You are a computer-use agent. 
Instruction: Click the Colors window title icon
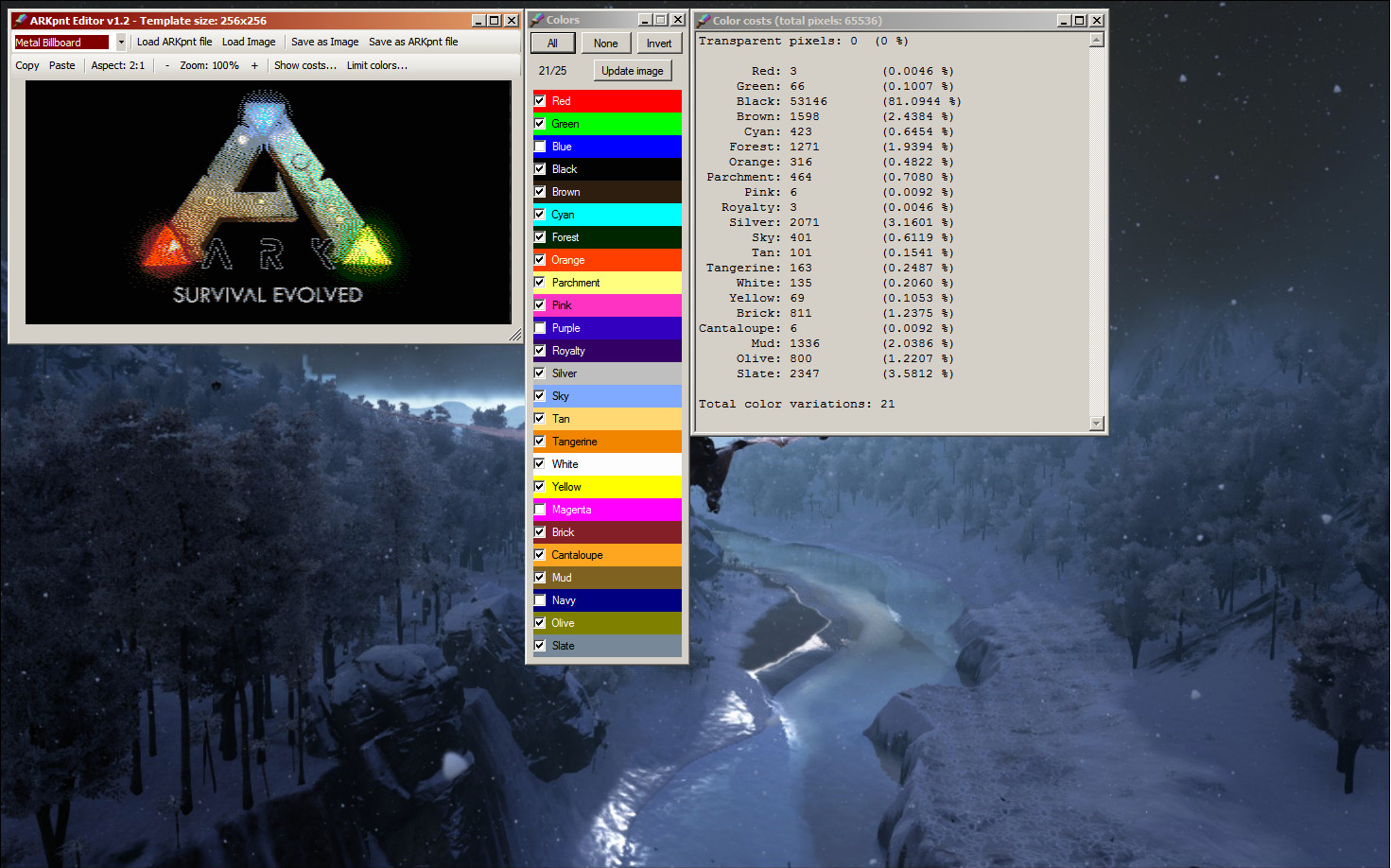click(536, 20)
